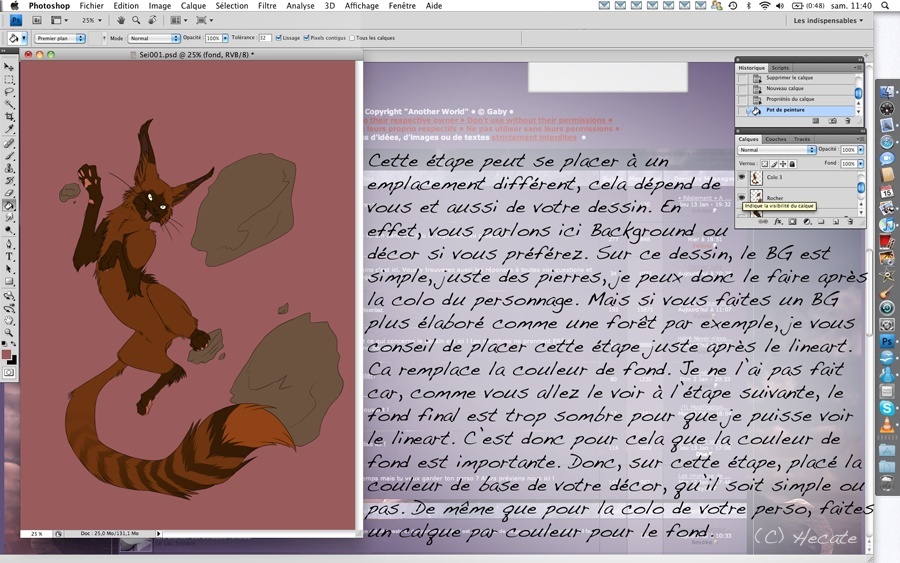
Task: Add layer style fx button
Action: click(778, 222)
